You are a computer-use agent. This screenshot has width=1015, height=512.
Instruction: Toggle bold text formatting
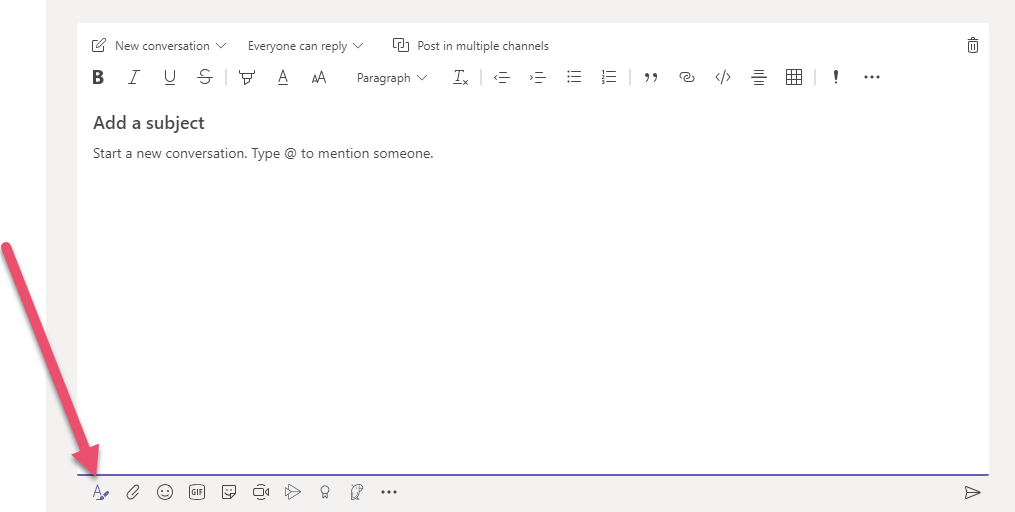(98, 77)
